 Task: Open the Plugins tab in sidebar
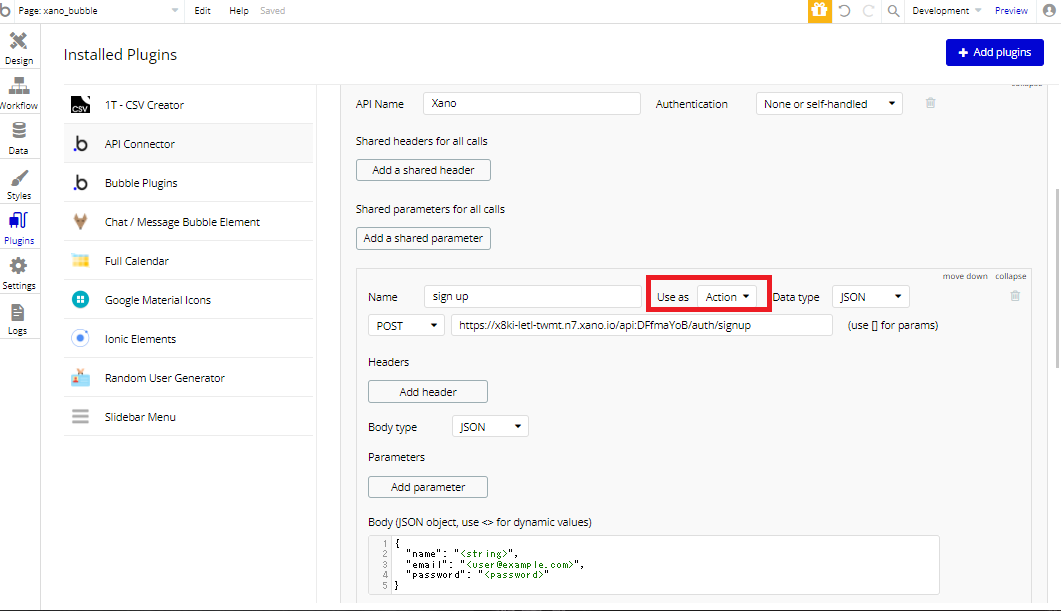(x=19, y=229)
